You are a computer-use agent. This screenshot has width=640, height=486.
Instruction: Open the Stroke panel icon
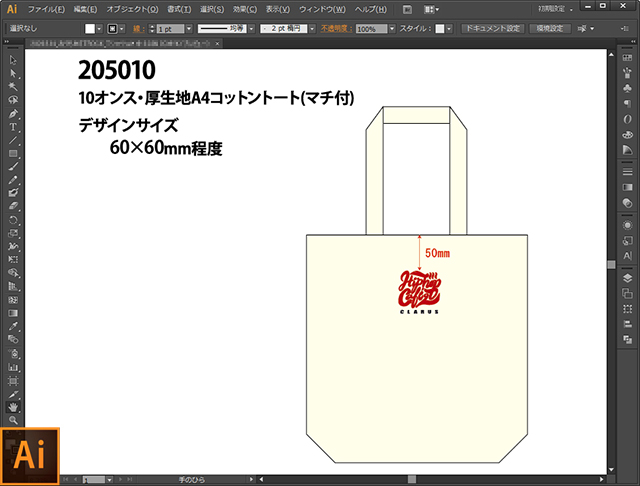click(627, 171)
